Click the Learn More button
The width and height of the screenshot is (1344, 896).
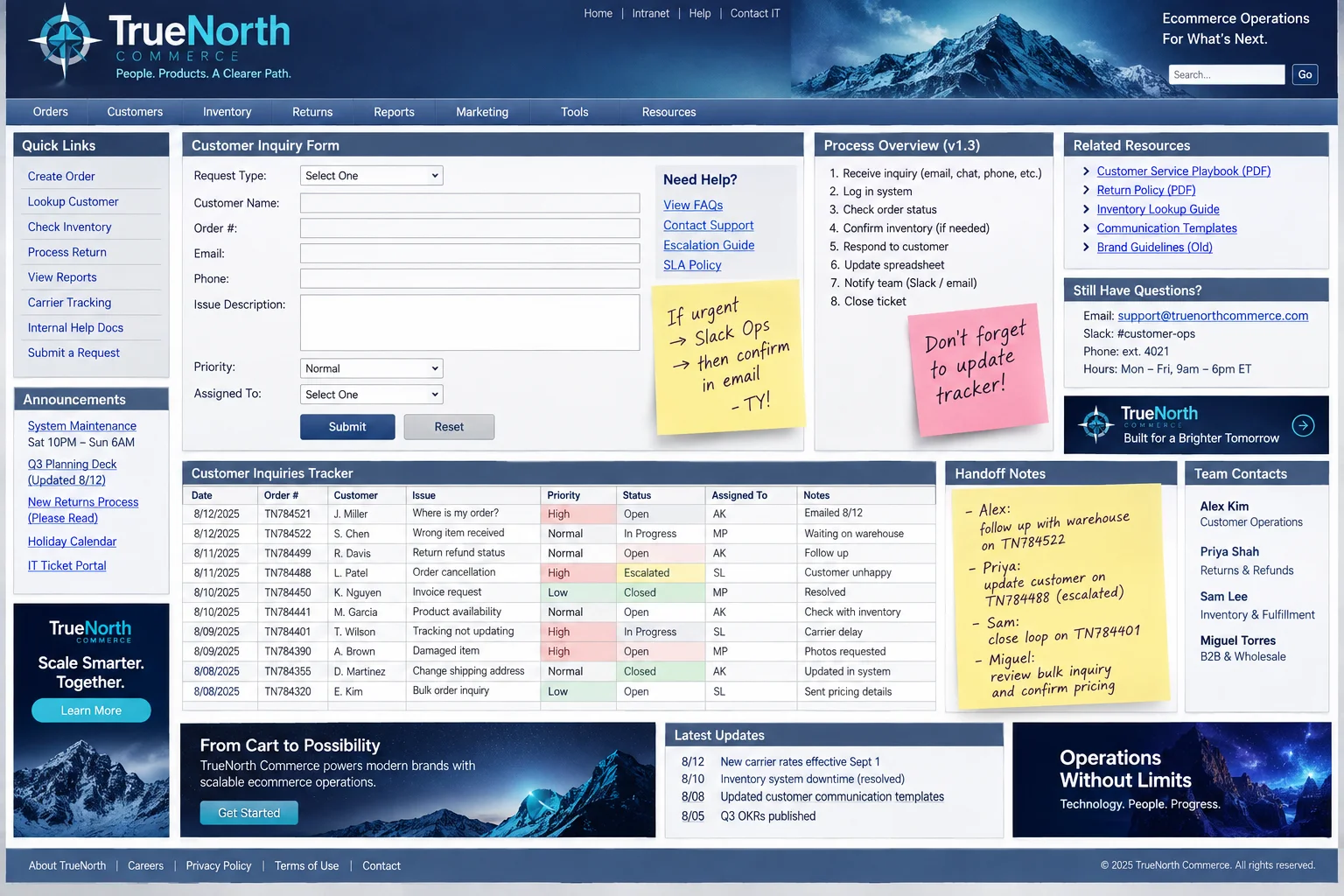point(91,710)
